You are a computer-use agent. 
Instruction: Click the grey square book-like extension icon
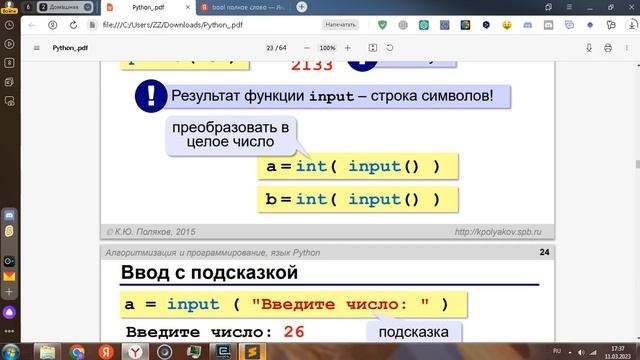(549, 25)
